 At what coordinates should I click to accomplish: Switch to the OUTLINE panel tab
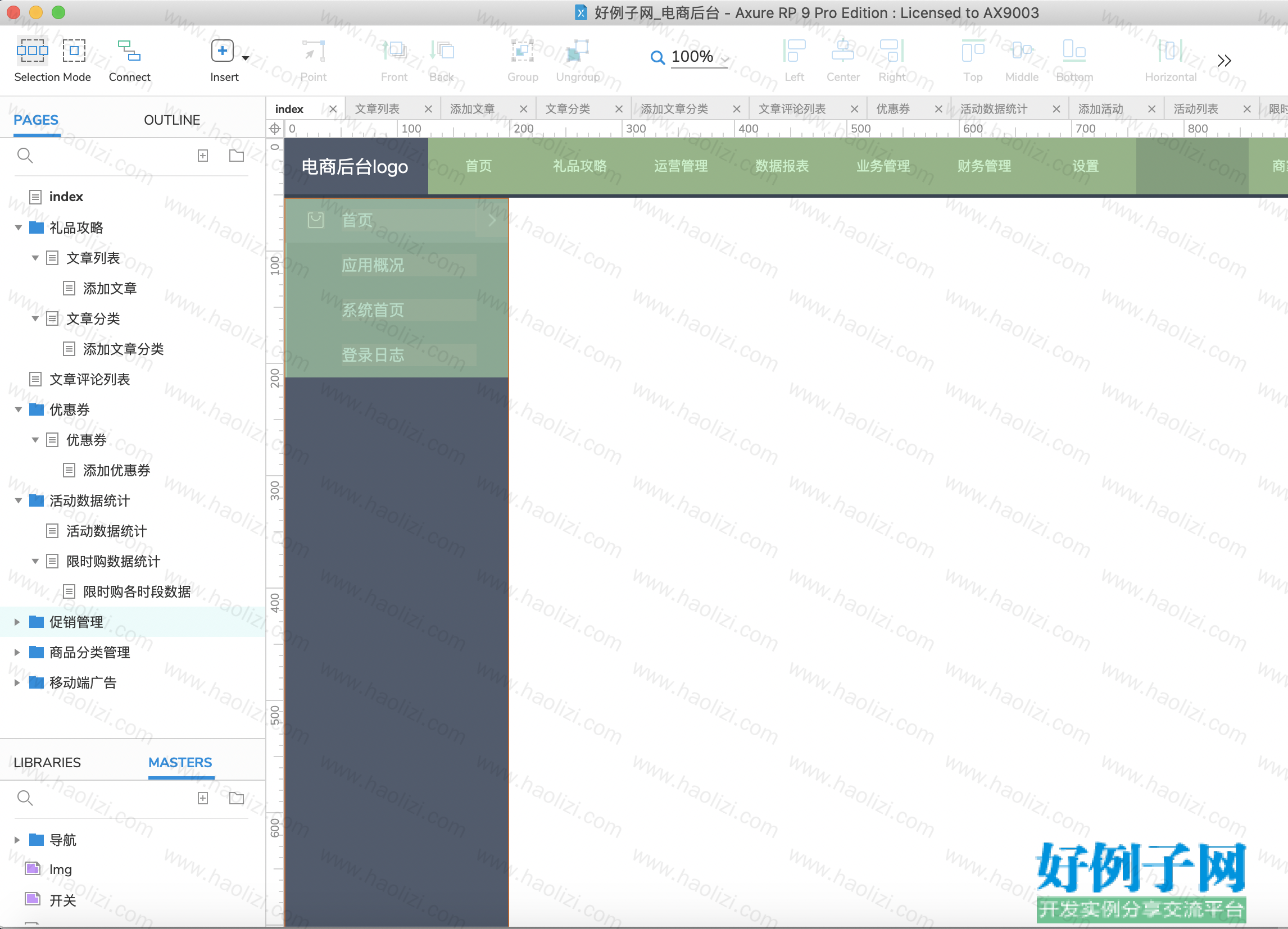coord(172,120)
